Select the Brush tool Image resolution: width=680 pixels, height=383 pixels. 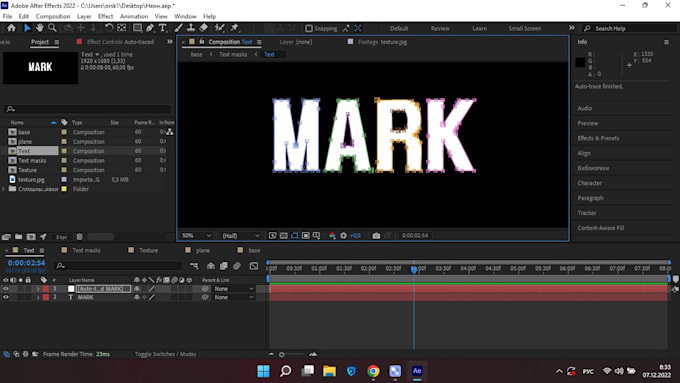click(x=178, y=28)
